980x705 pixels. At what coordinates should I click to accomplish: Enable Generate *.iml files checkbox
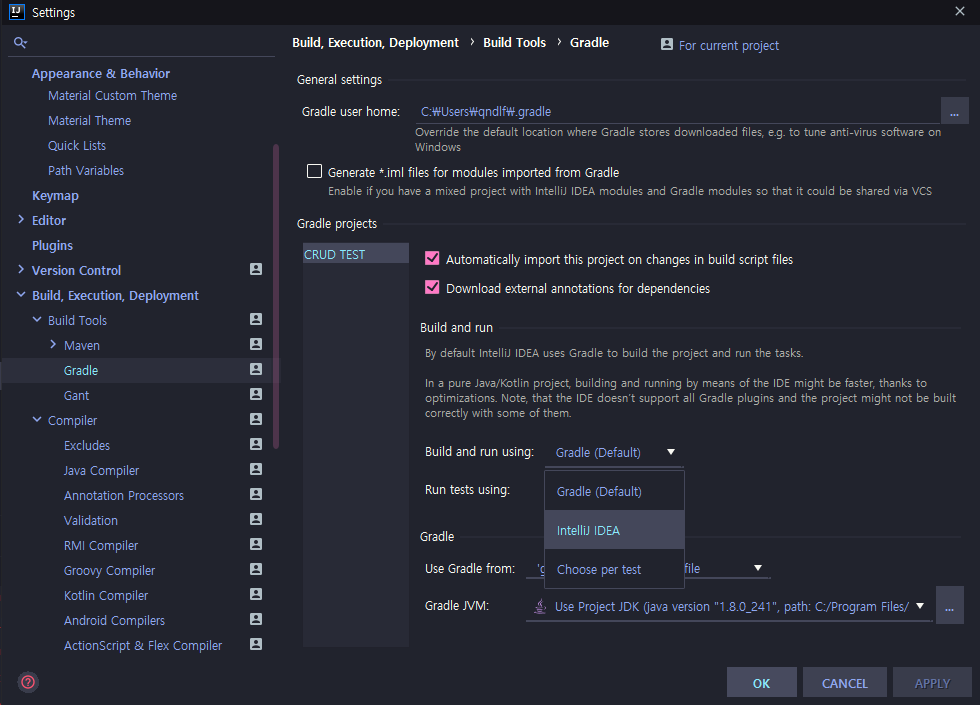coord(314,171)
